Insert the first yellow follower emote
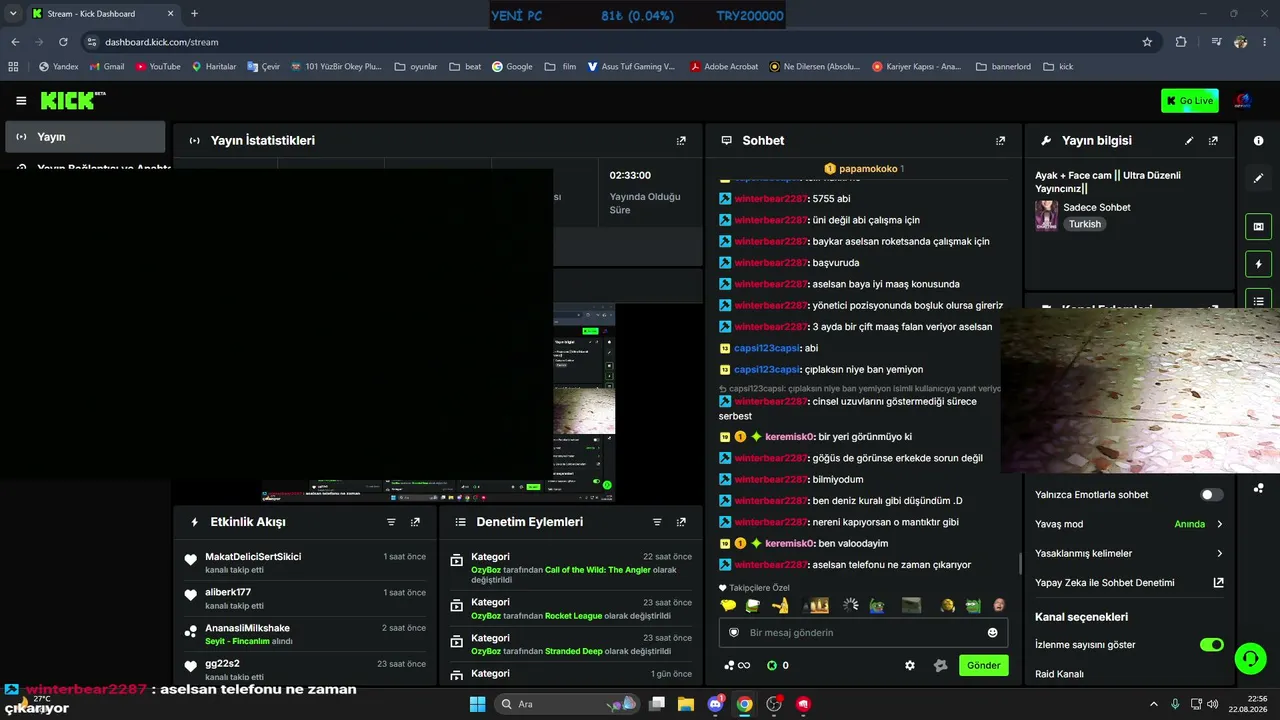This screenshot has width=1280, height=720. (728, 606)
